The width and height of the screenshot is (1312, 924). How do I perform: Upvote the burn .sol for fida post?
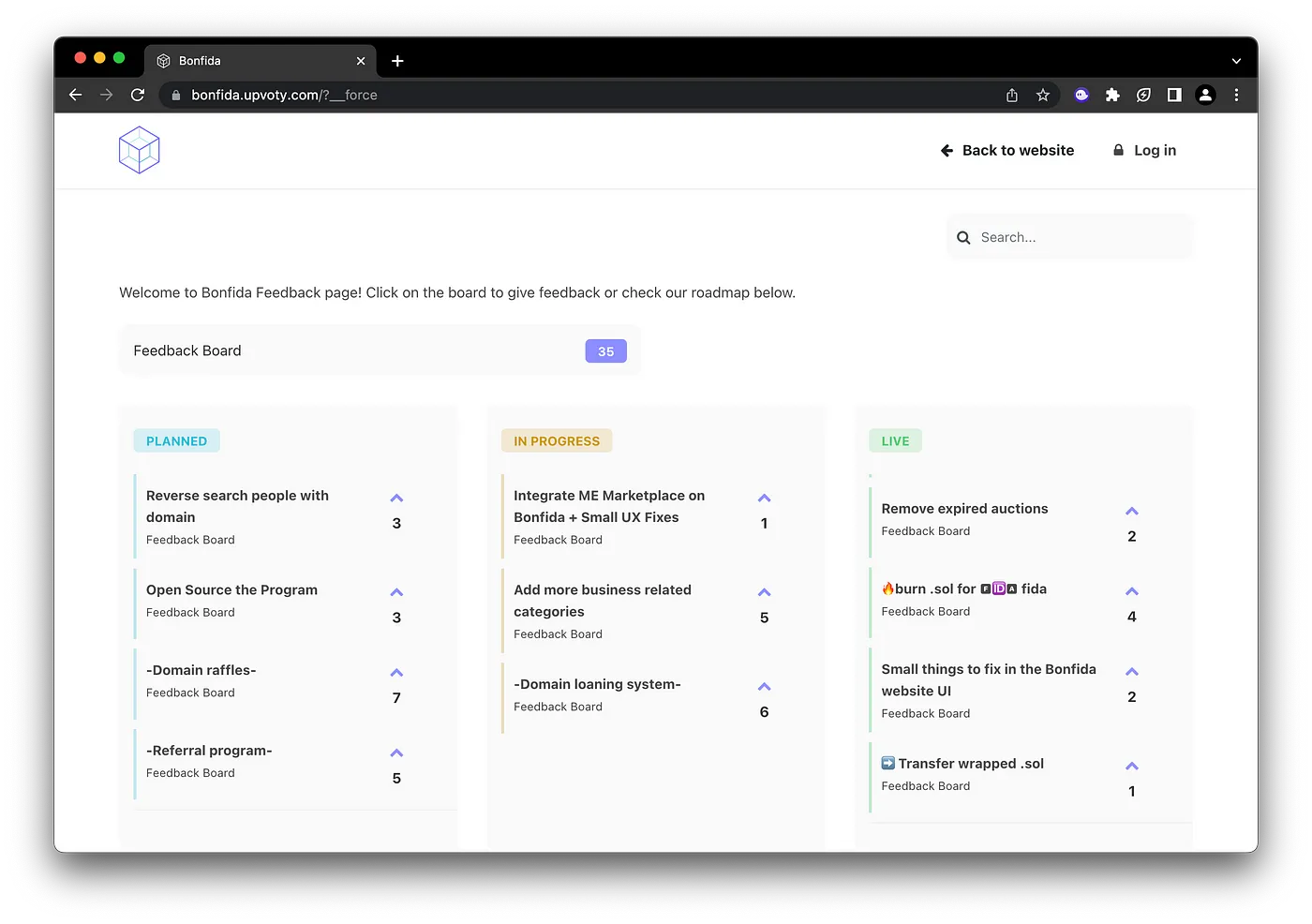1131,591
